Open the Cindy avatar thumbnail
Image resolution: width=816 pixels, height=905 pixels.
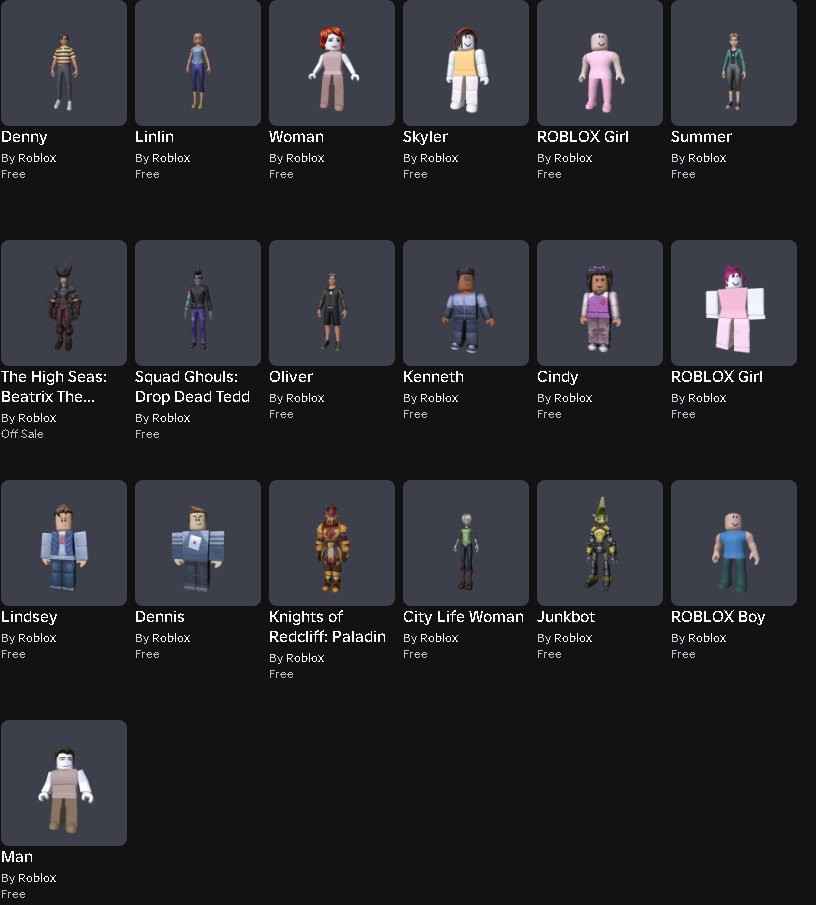pyautogui.click(x=600, y=303)
